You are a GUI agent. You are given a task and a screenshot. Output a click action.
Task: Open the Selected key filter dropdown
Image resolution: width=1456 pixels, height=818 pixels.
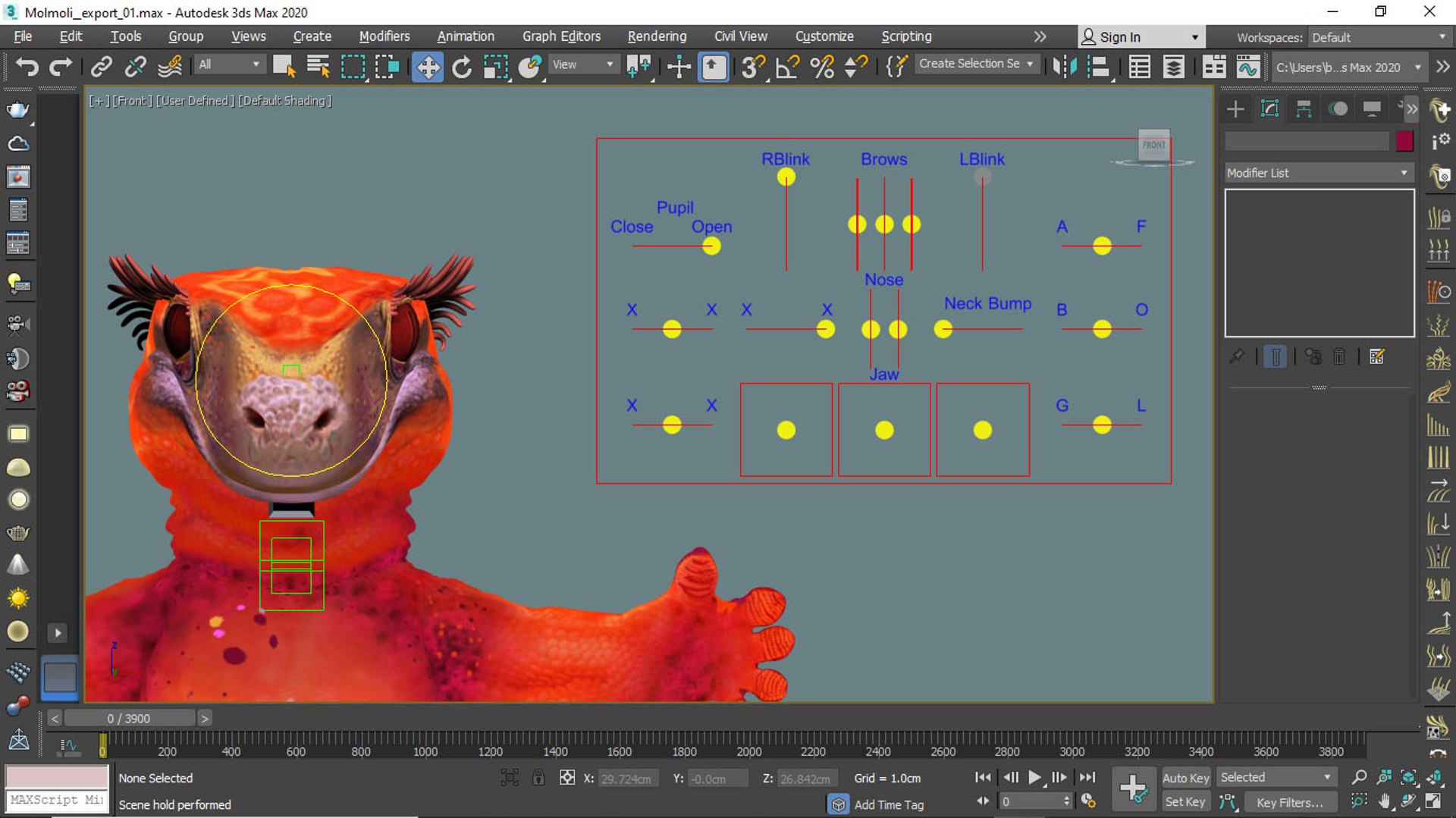[1276, 778]
